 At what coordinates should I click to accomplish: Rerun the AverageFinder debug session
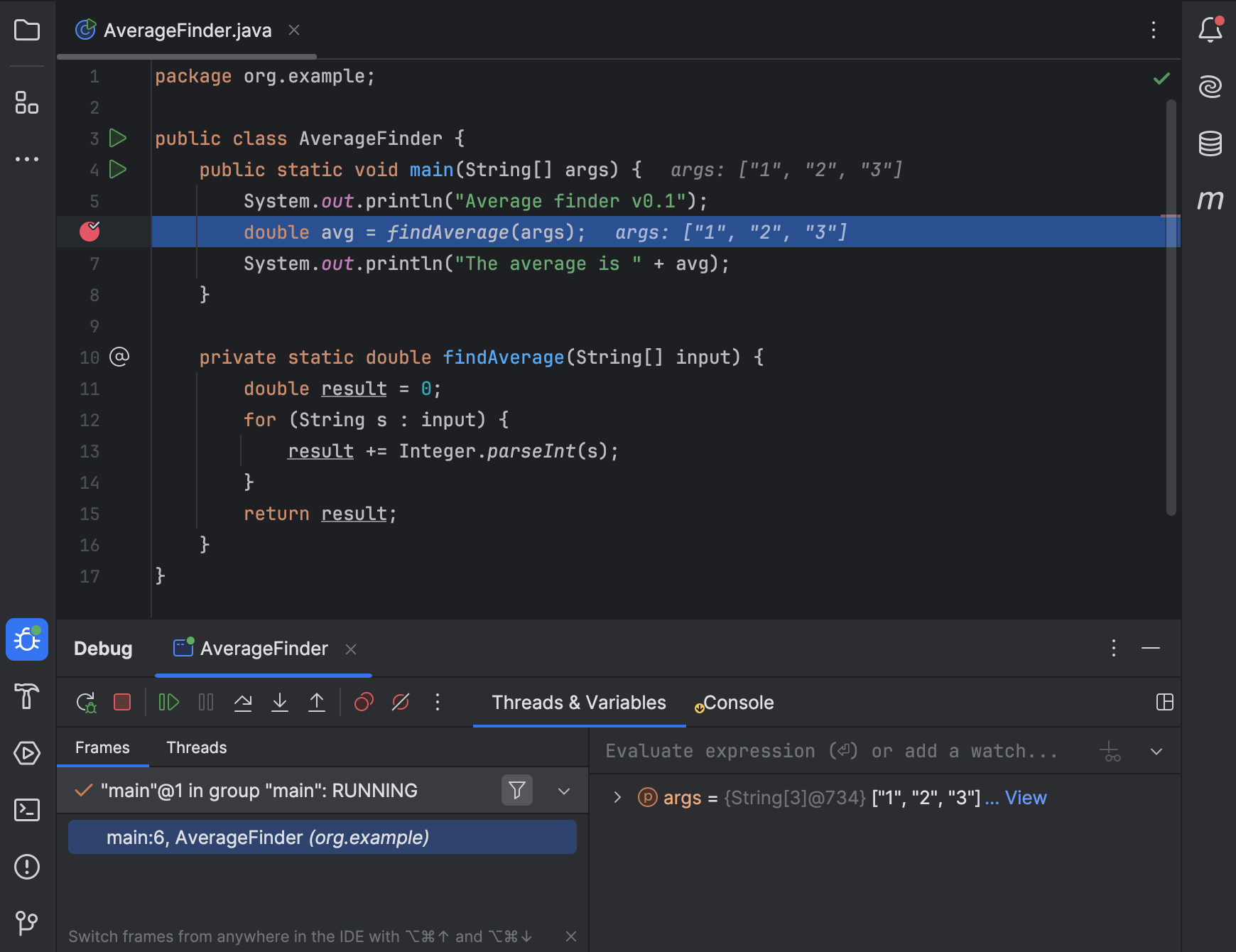pos(85,702)
